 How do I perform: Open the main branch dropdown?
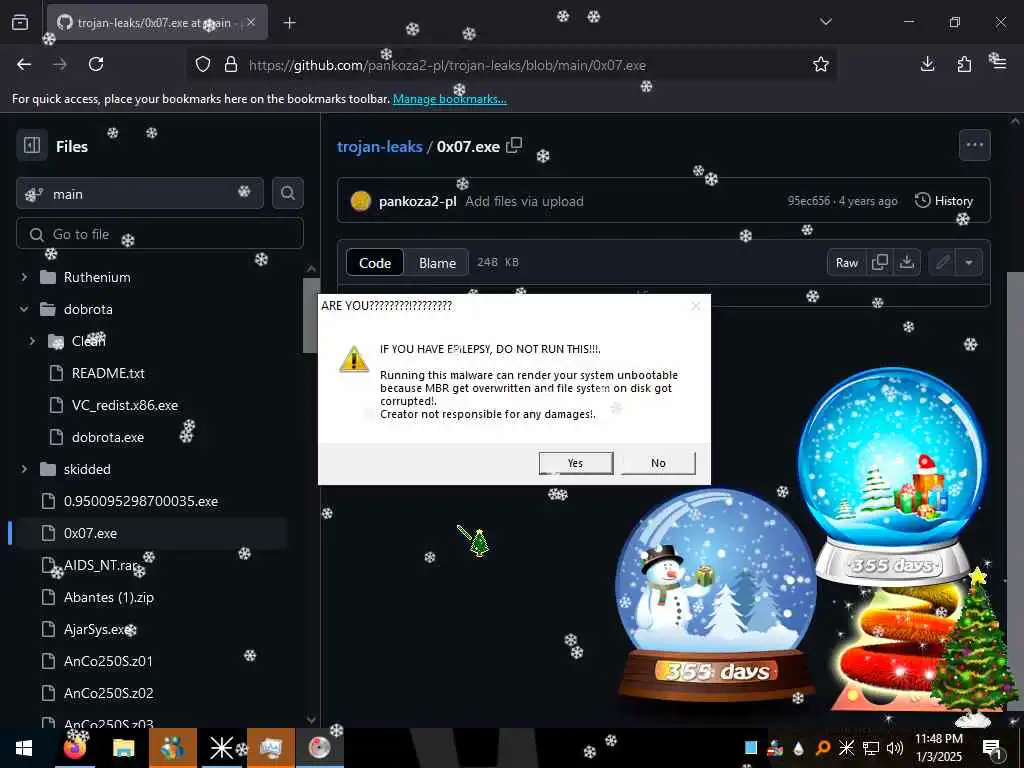(x=140, y=194)
